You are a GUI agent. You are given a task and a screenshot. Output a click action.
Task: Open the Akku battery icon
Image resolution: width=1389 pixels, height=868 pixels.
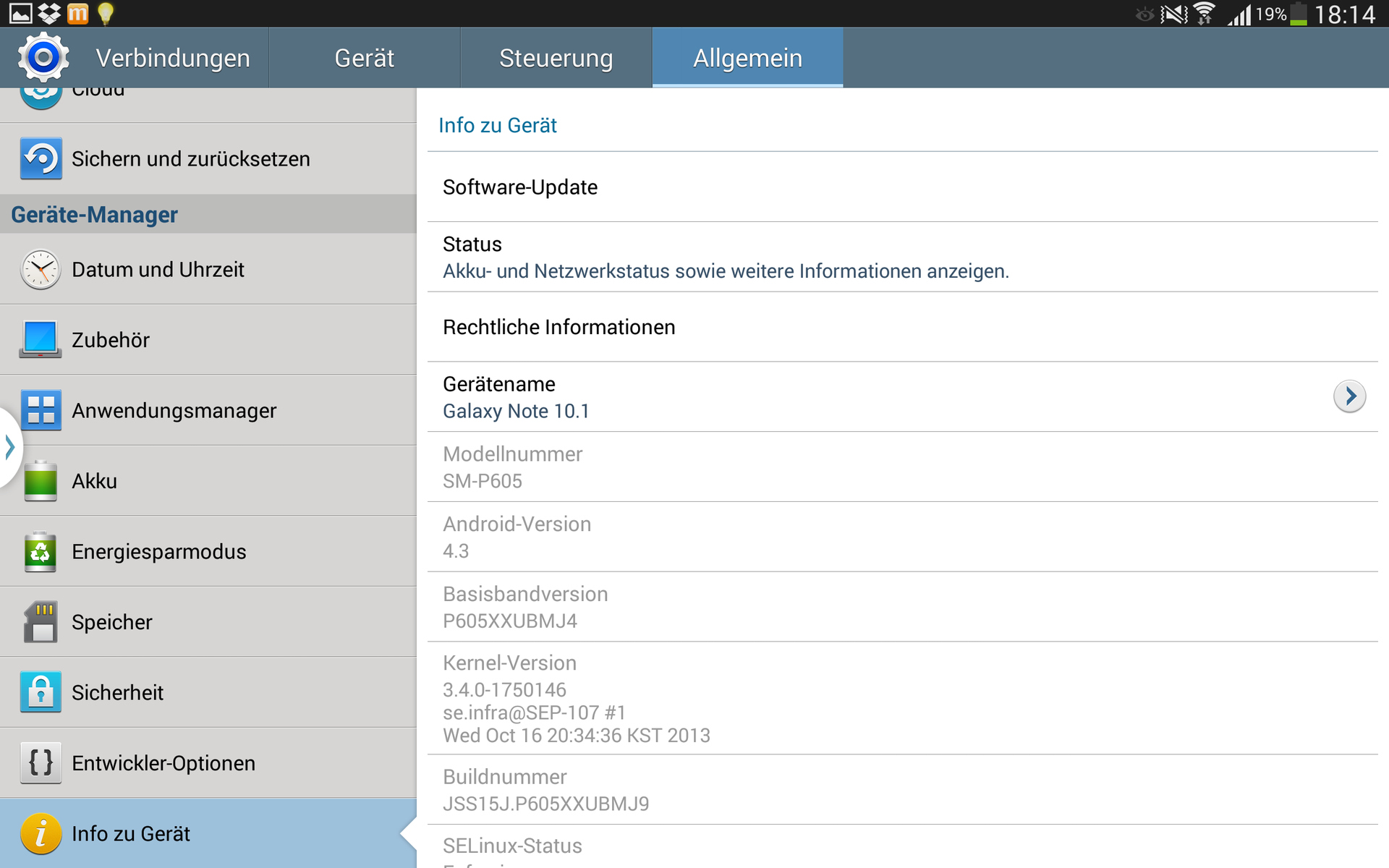pos(41,481)
